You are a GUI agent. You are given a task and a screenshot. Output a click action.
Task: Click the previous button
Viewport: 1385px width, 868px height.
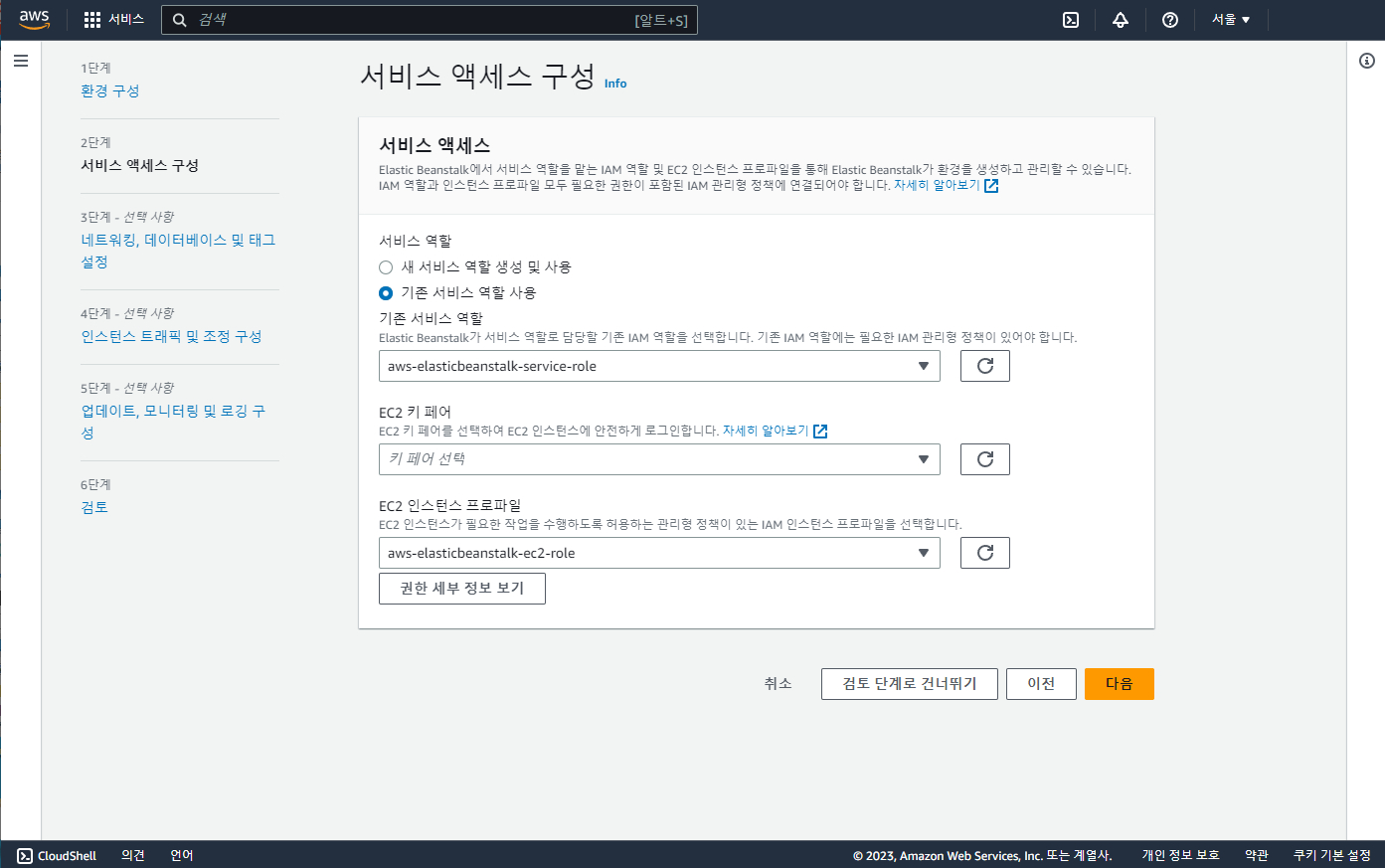pos(1041,684)
